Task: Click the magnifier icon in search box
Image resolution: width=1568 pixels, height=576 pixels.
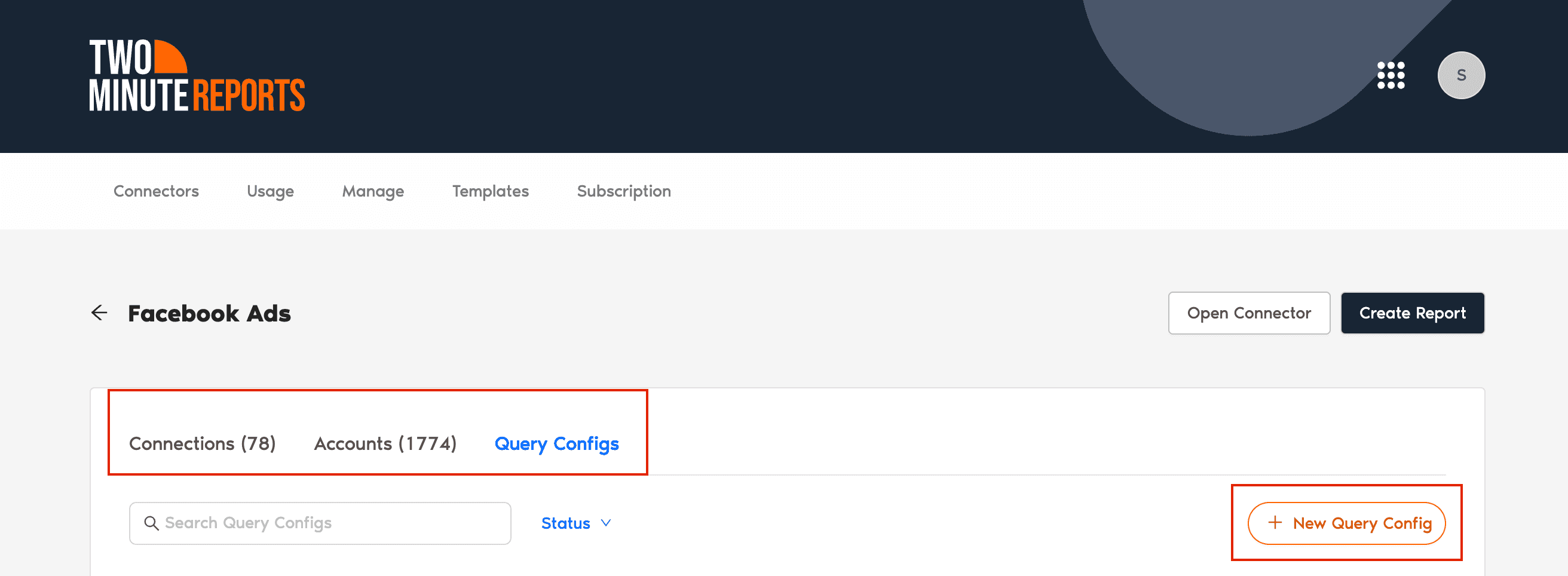Action: click(x=151, y=523)
